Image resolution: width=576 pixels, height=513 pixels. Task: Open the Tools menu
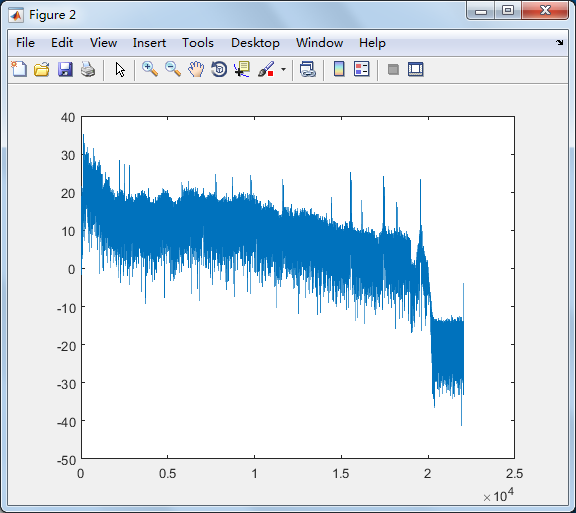click(x=198, y=43)
